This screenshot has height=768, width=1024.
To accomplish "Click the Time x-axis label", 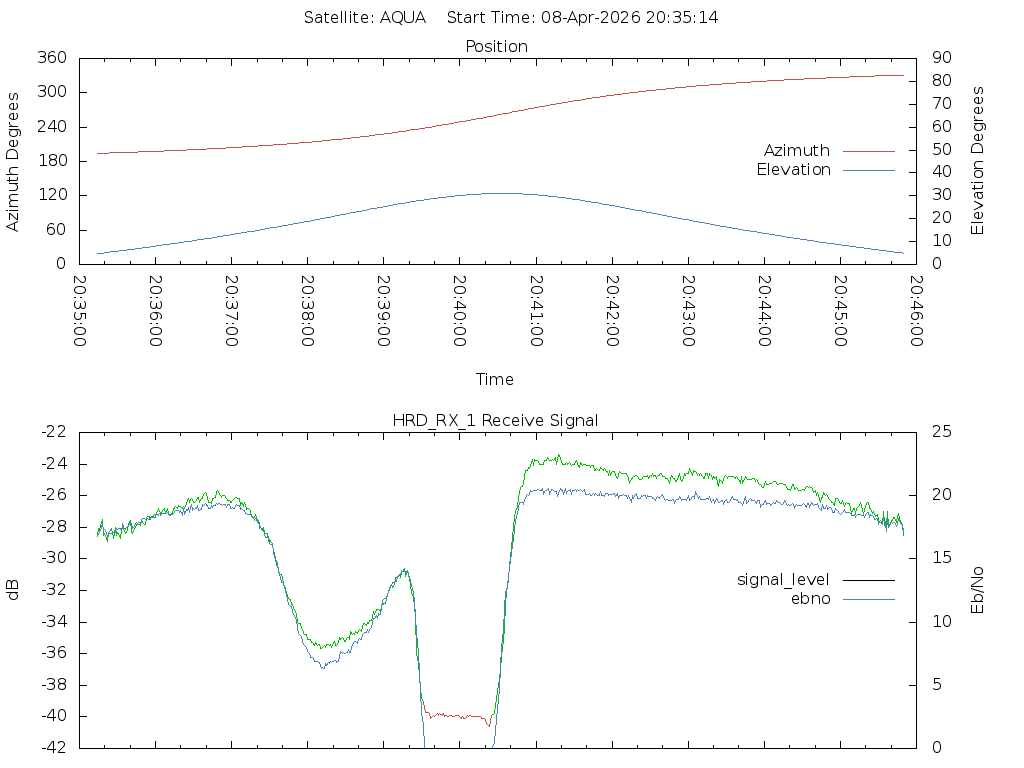I will click(494, 379).
